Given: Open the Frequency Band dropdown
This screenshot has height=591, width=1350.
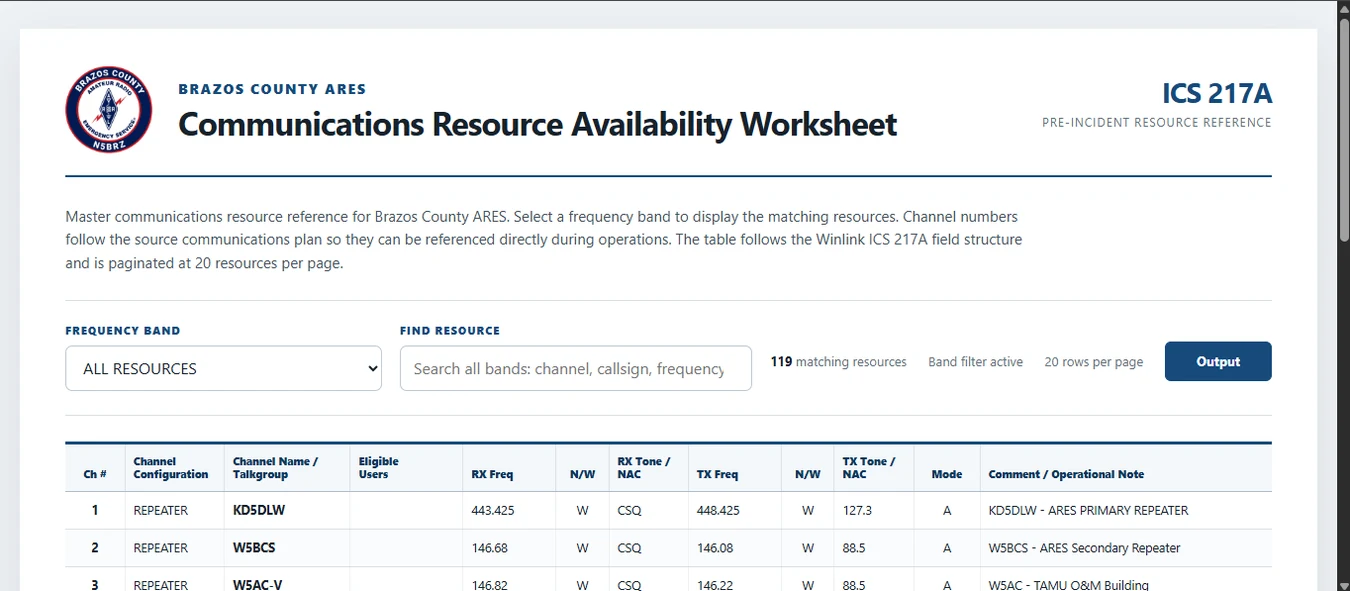Looking at the screenshot, I should point(223,368).
